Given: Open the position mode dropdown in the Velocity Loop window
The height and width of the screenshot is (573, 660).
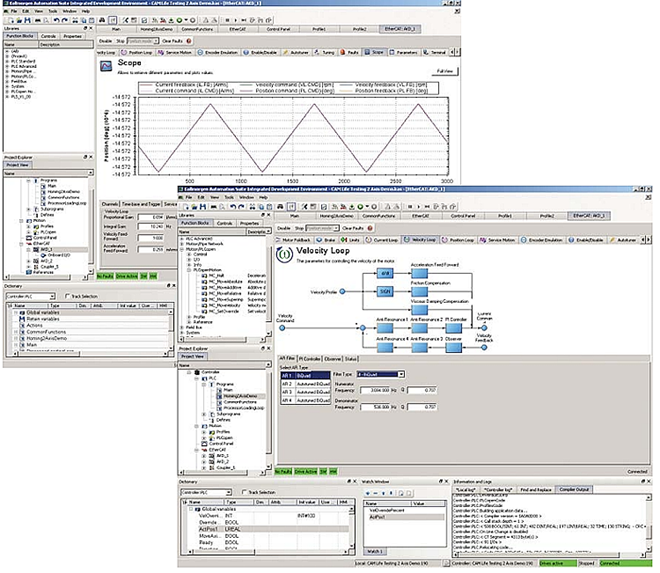Looking at the screenshot, I should point(336,228).
